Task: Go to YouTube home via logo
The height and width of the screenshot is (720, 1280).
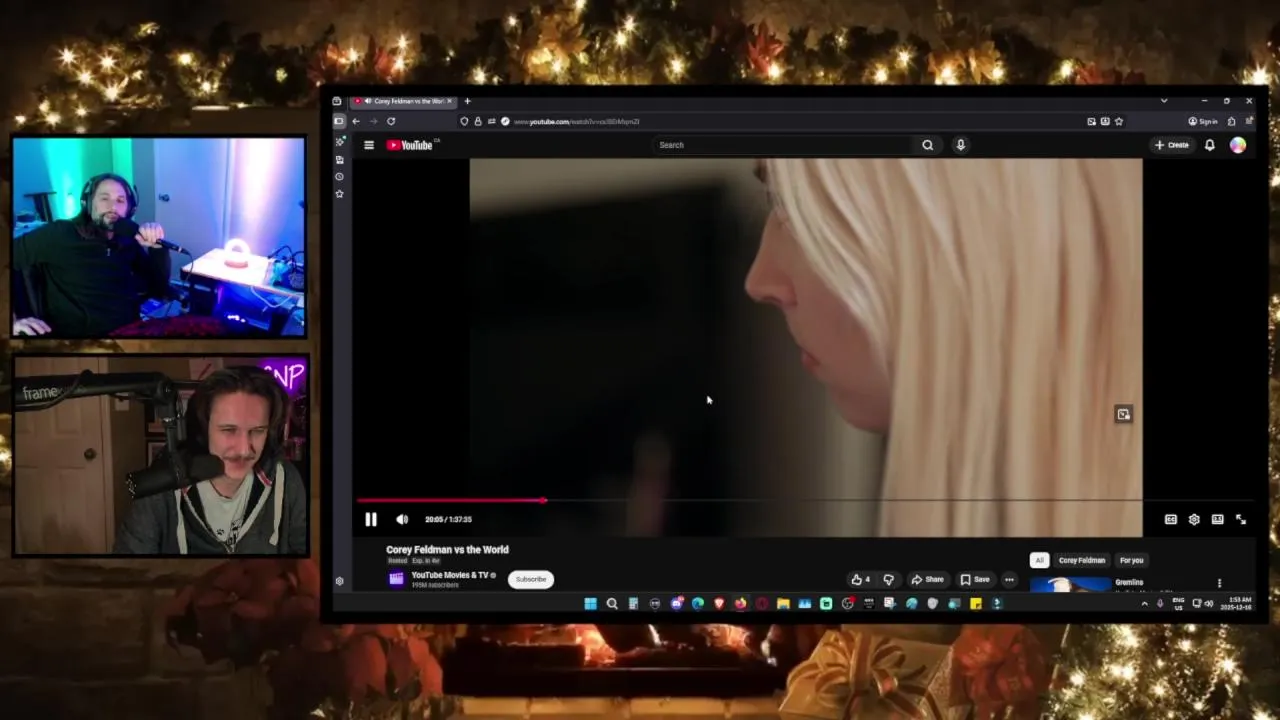Action: coord(409,145)
